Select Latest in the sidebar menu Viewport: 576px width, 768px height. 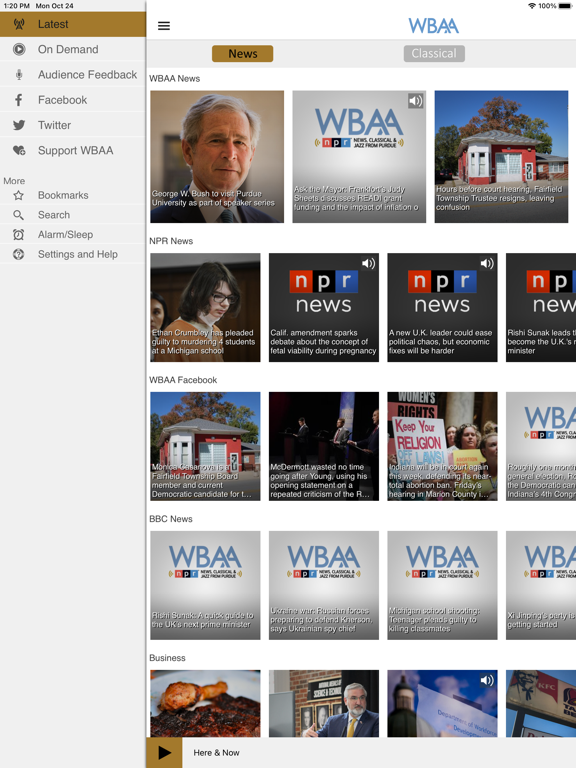[73, 24]
